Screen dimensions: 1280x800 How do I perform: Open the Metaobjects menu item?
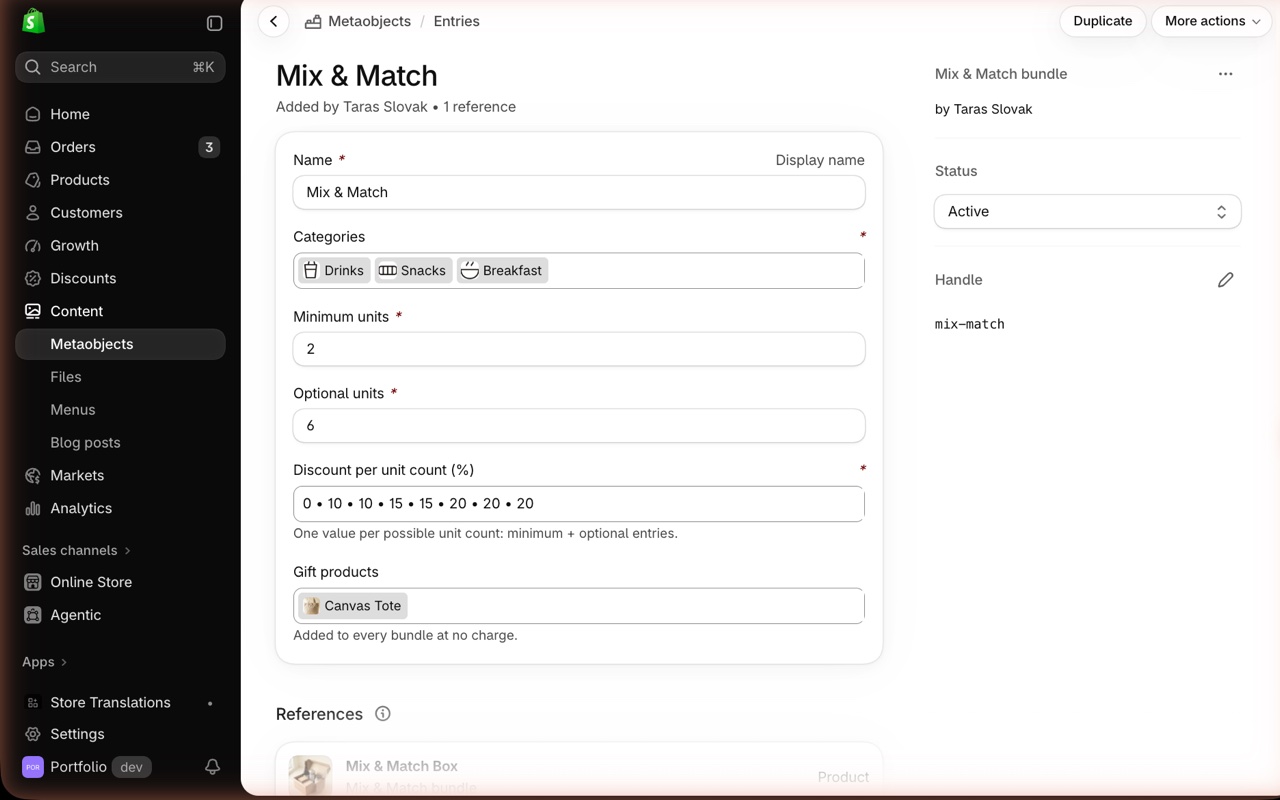click(120, 344)
